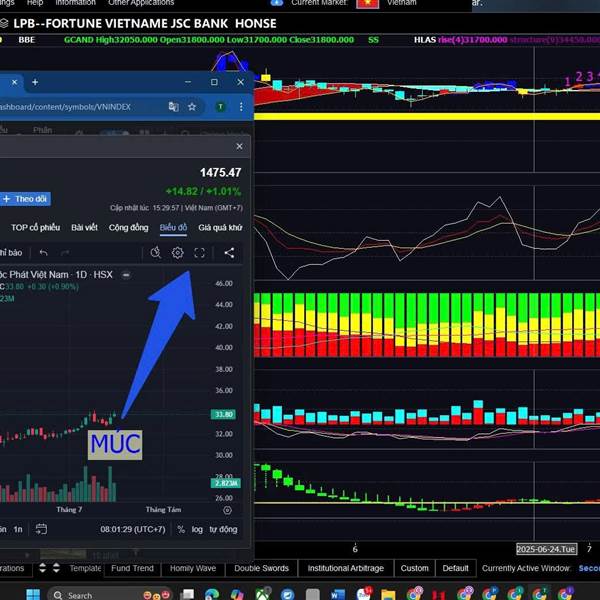Open browser profile avatar T
The image size is (600, 600).
coord(220,107)
